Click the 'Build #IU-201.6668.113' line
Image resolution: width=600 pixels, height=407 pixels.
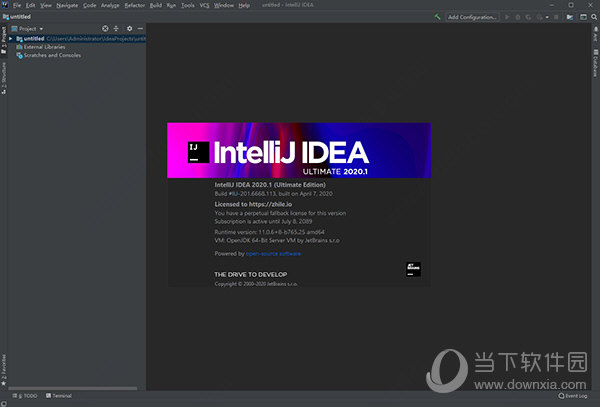[273, 194]
